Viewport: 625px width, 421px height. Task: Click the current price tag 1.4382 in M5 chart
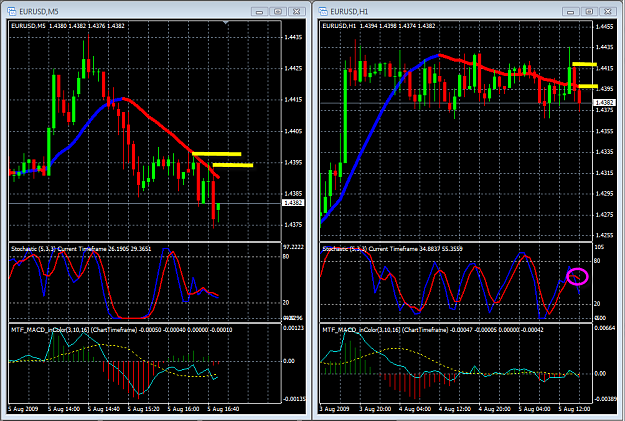pyautogui.click(x=293, y=203)
